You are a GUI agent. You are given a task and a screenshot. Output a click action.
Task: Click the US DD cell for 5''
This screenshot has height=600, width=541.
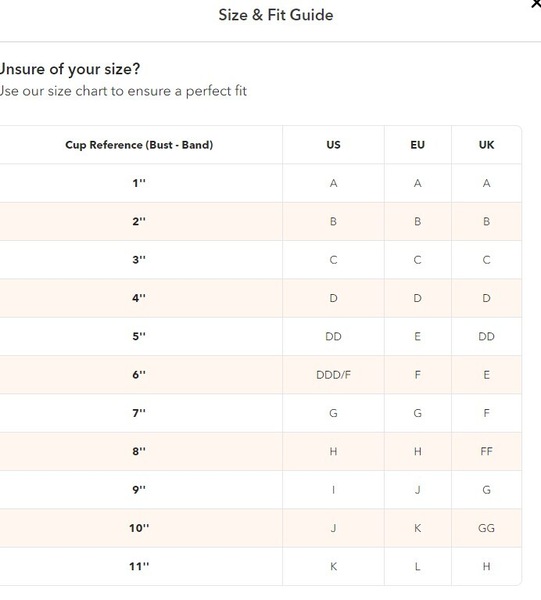pyautogui.click(x=333, y=336)
